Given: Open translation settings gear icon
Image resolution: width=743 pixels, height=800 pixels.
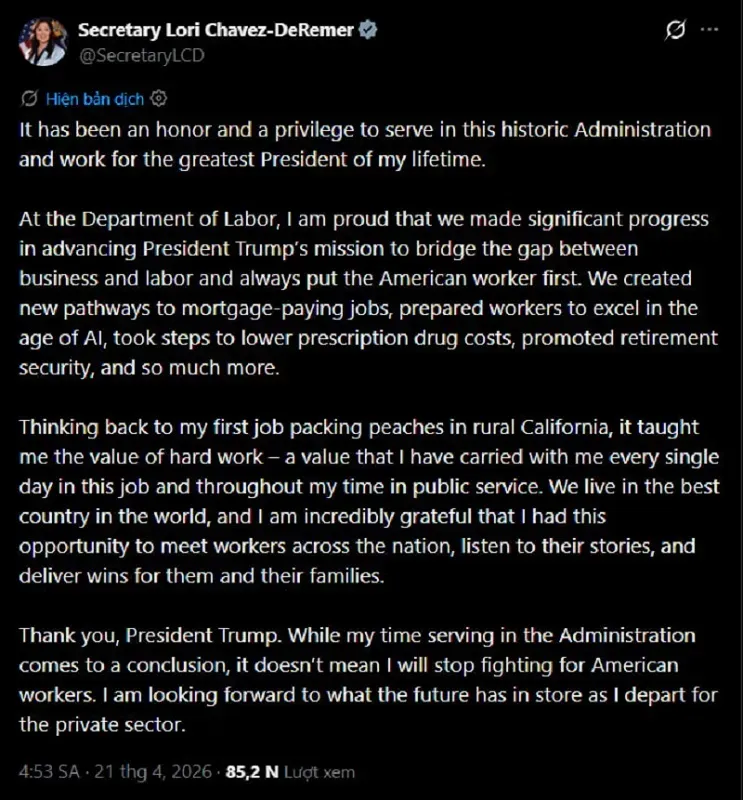Looking at the screenshot, I should [x=158, y=98].
